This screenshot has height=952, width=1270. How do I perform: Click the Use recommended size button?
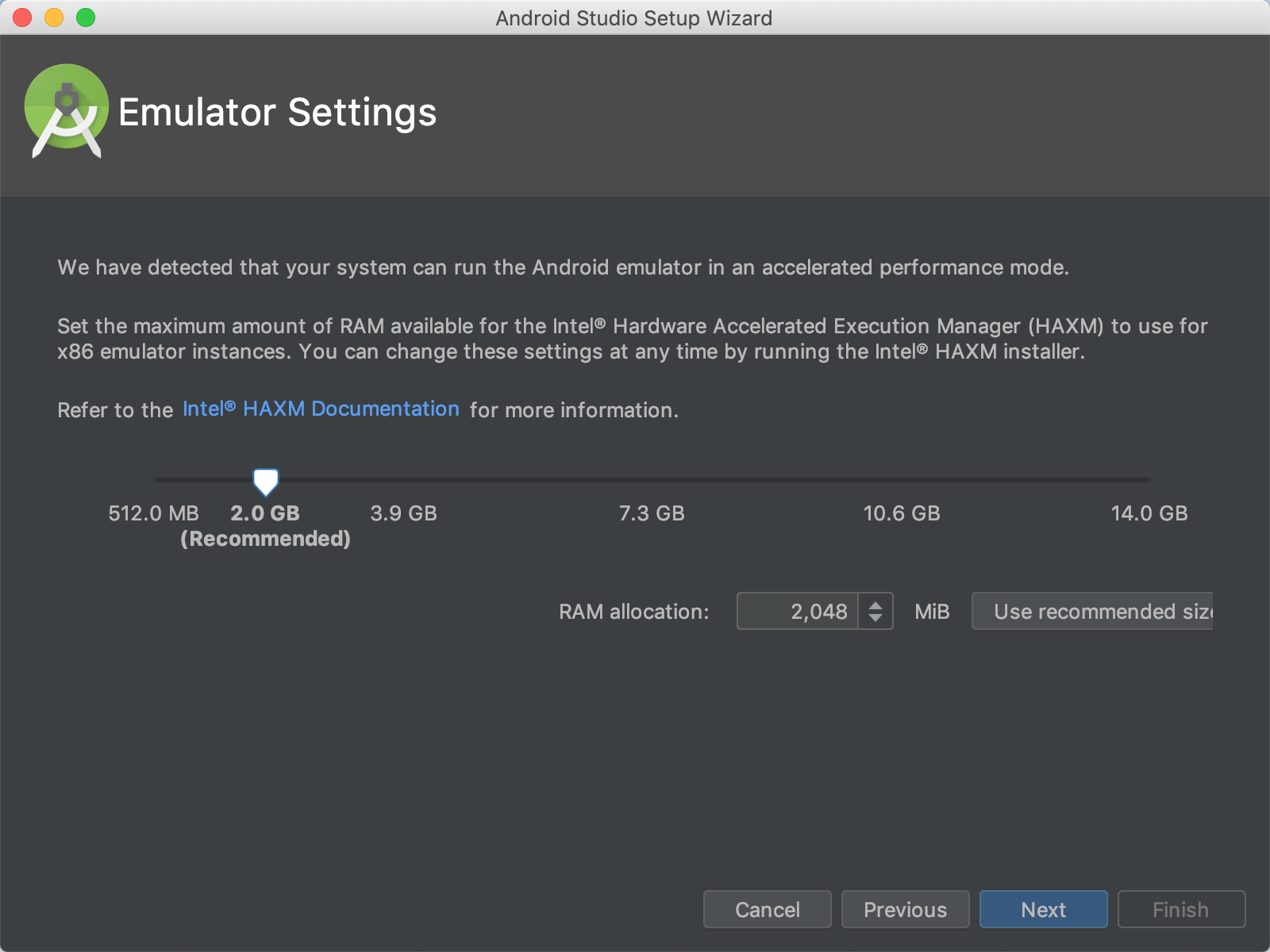coord(1092,611)
